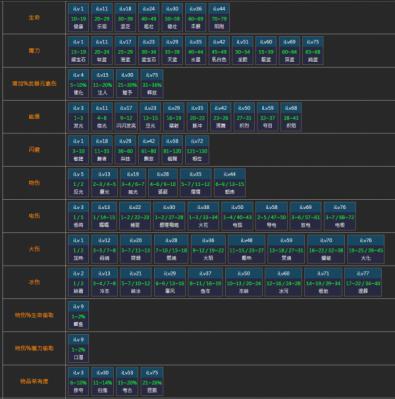Select the iLv 68 tile with 38-41
This screenshot has height=399, width=395.
click(x=291, y=117)
